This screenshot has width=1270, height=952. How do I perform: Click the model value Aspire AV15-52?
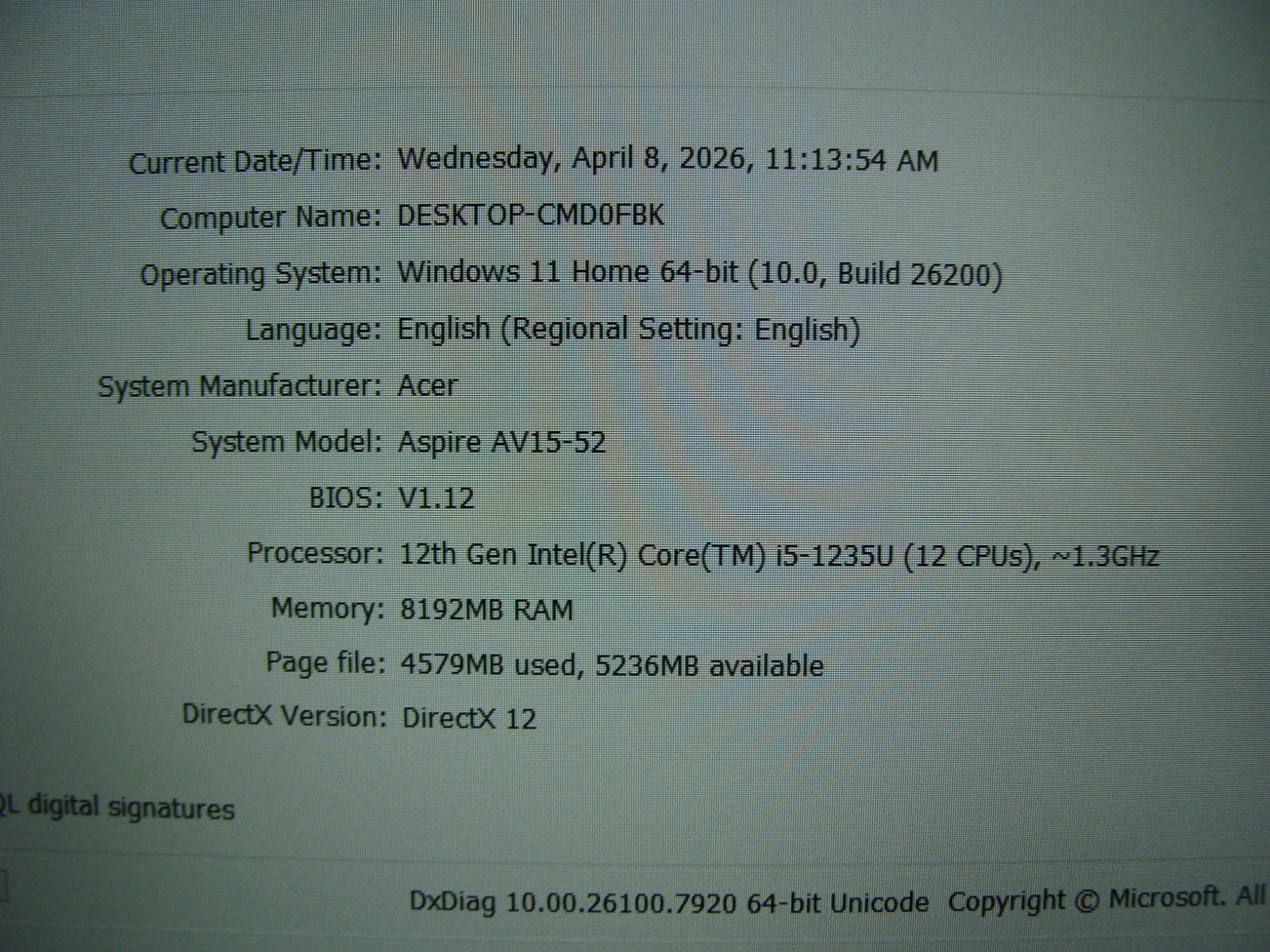click(502, 442)
